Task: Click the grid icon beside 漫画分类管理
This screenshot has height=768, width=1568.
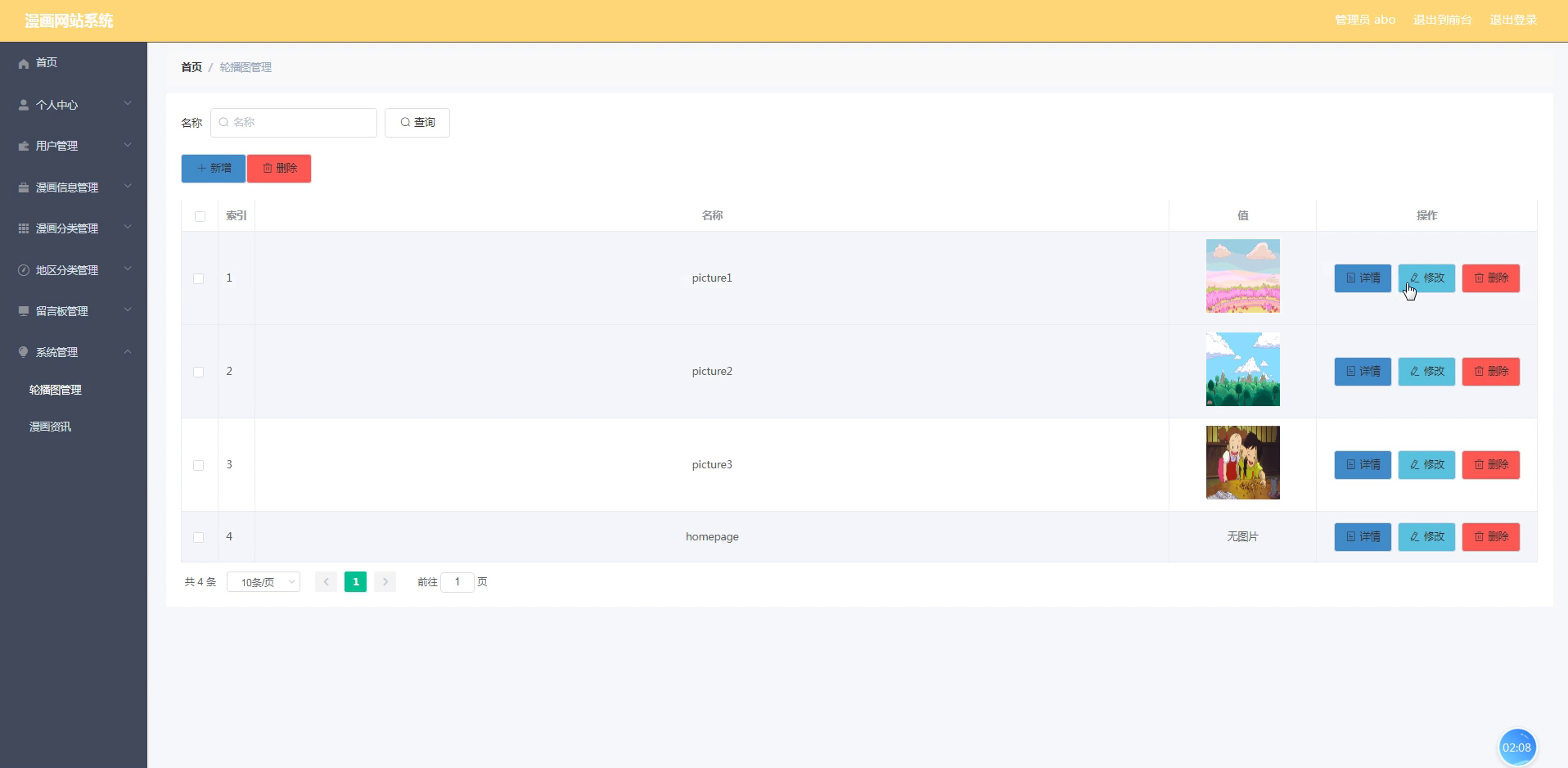Action: [x=24, y=228]
